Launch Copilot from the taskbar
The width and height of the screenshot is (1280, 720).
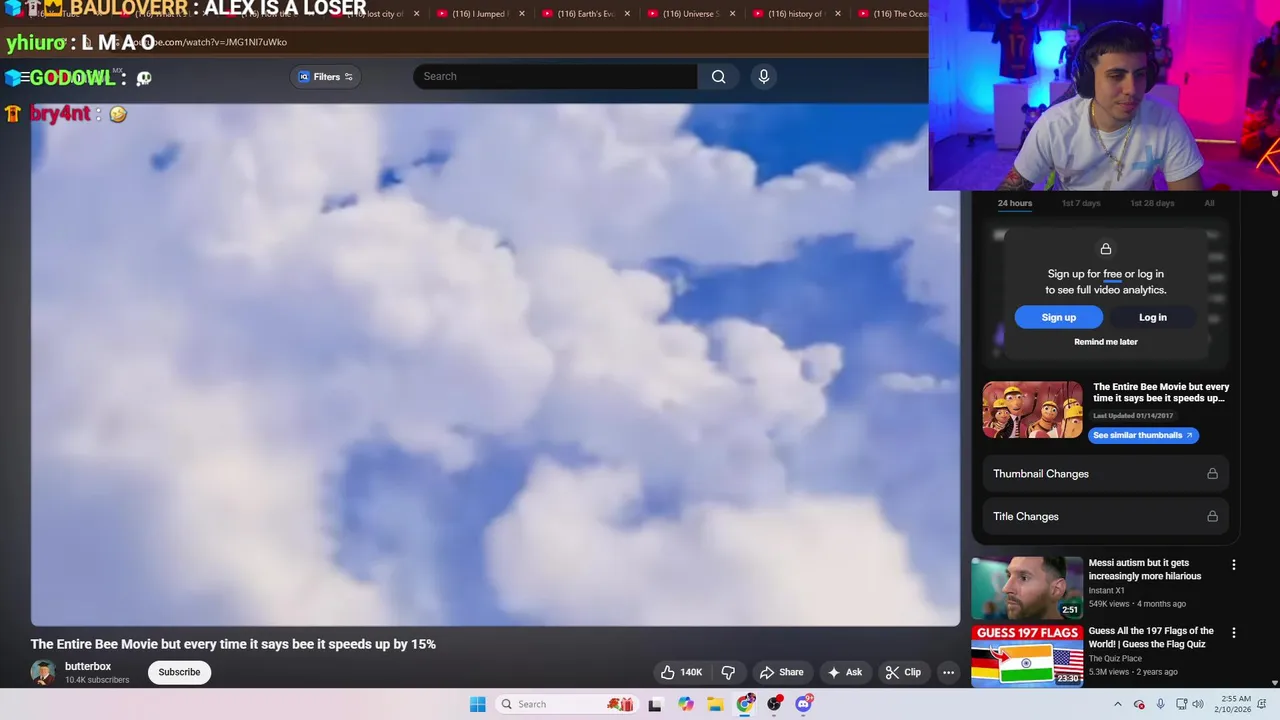click(x=685, y=704)
